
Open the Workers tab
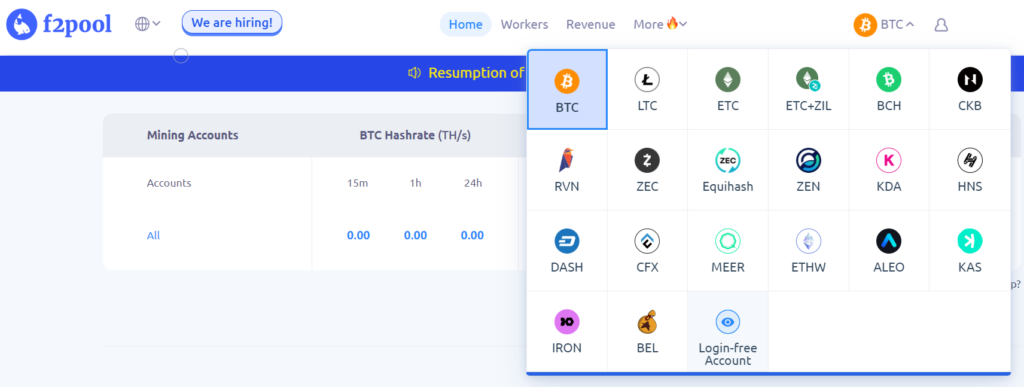coord(524,24)
